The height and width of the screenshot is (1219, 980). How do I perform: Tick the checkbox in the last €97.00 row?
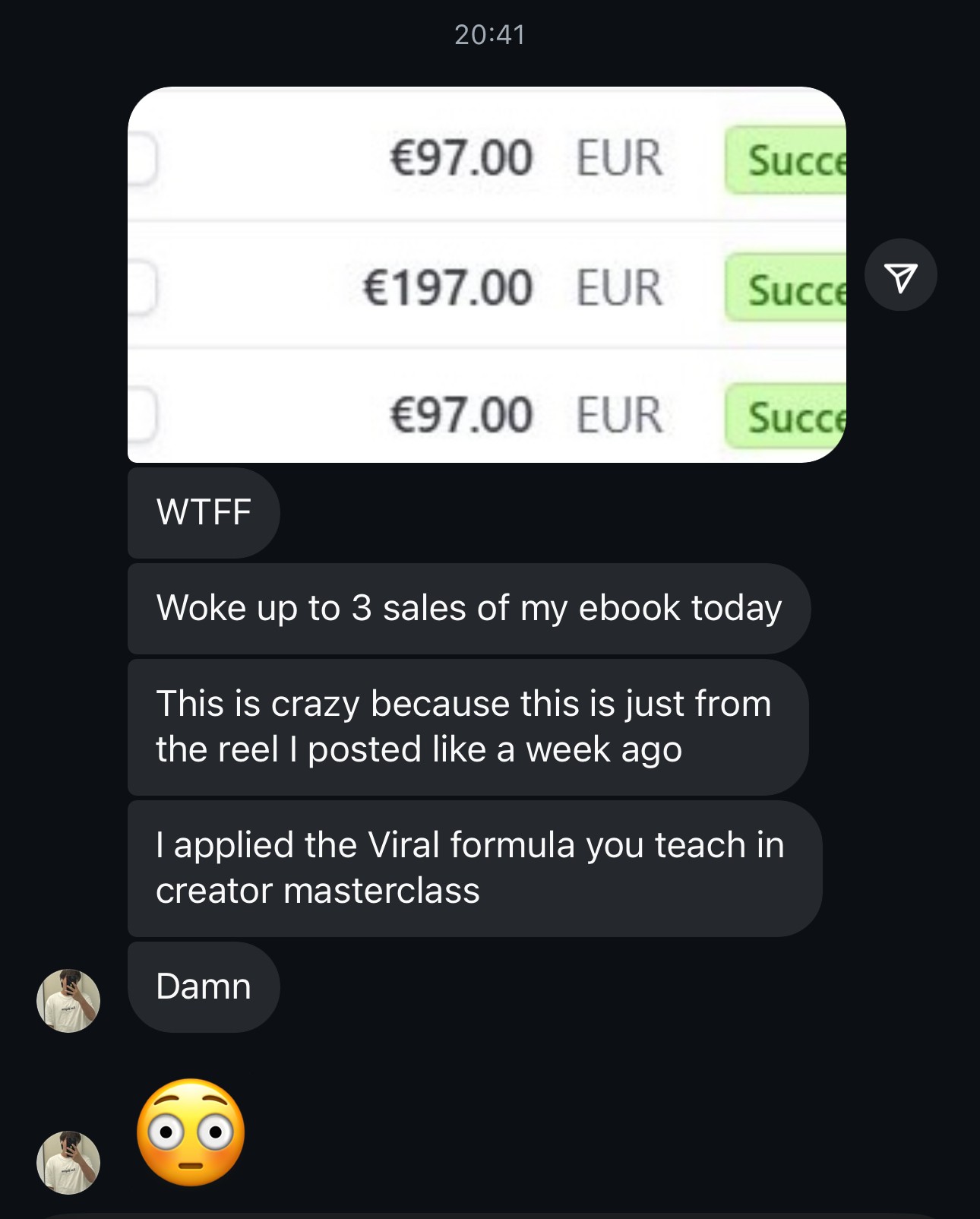(142, 415)
